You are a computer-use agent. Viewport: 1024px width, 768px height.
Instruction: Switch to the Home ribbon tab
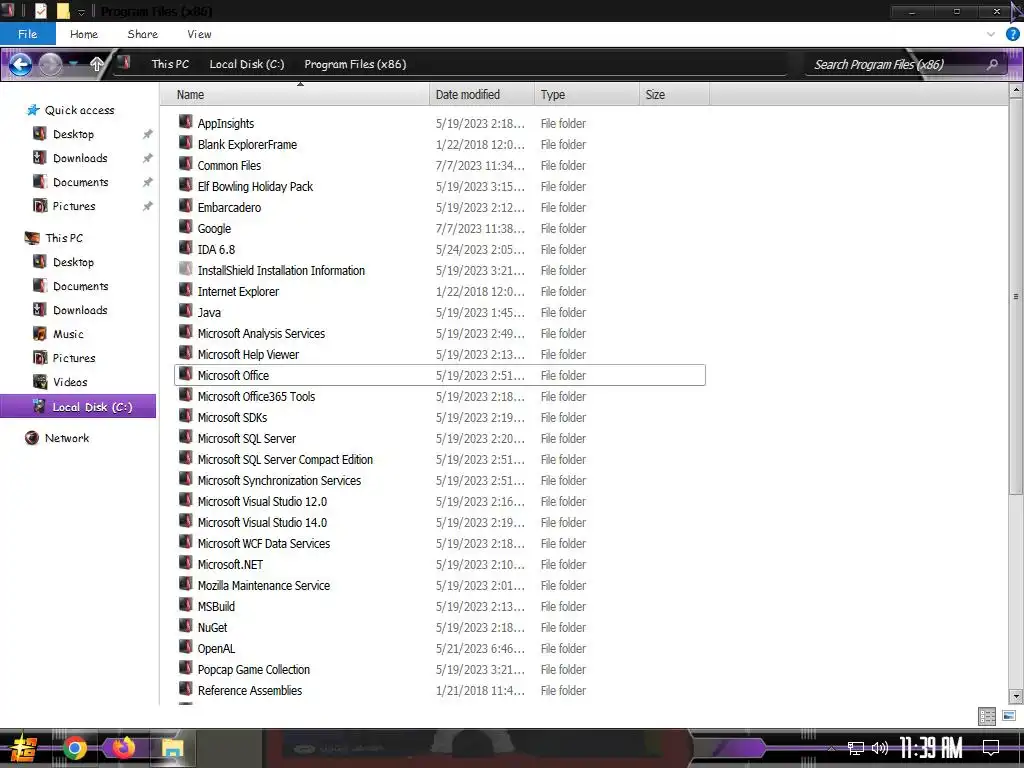[84, 34]
